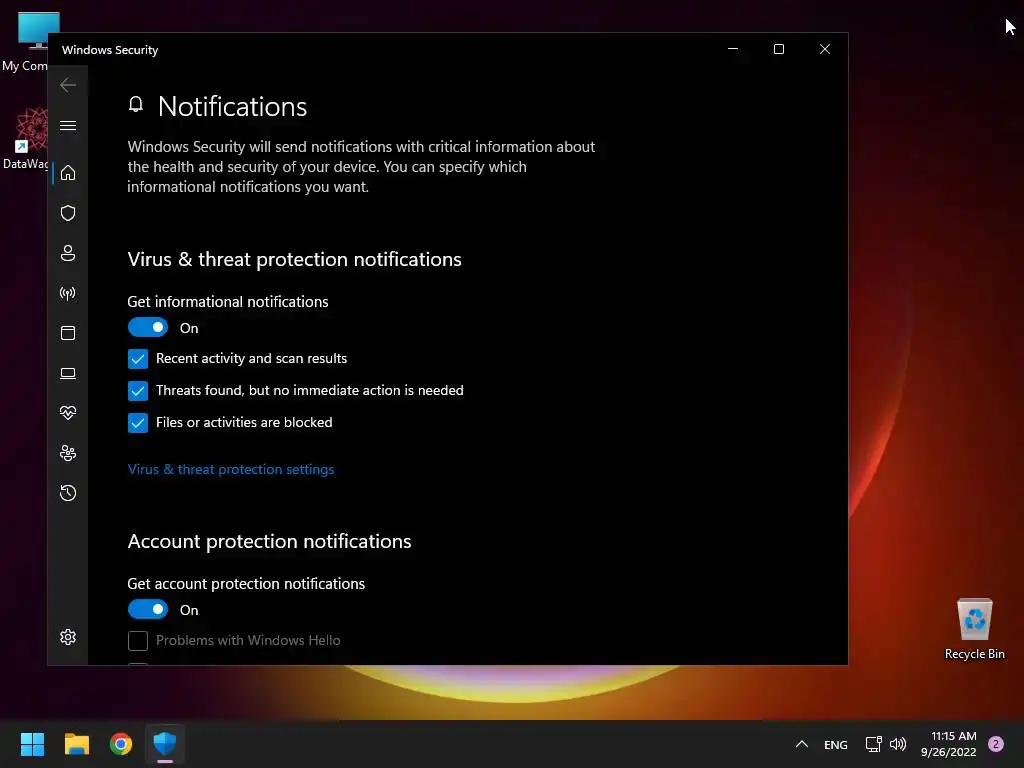Click Virus & threat protection notifications heading
Screen dimensions: 1024x768
295,259
